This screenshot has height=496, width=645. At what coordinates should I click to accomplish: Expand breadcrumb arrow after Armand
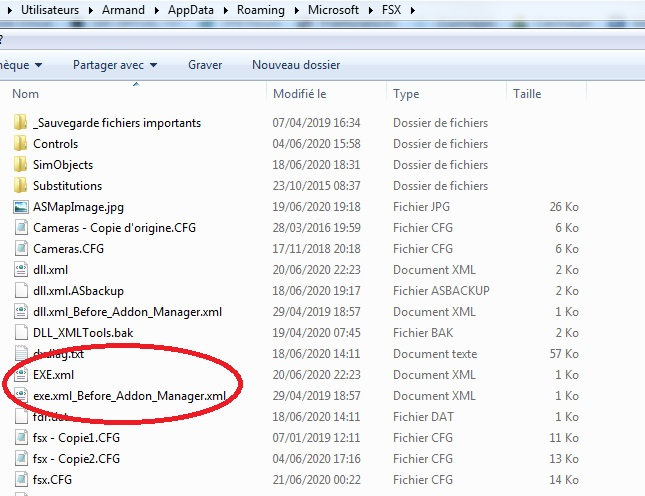tap(157, 10)
